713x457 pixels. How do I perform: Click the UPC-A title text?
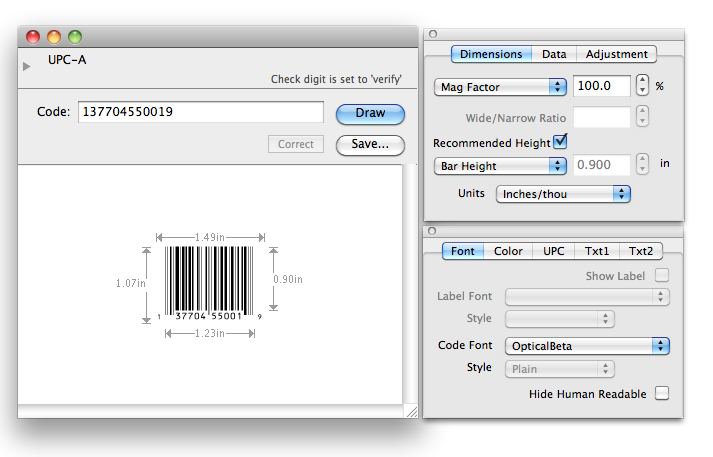click(67, 60)
